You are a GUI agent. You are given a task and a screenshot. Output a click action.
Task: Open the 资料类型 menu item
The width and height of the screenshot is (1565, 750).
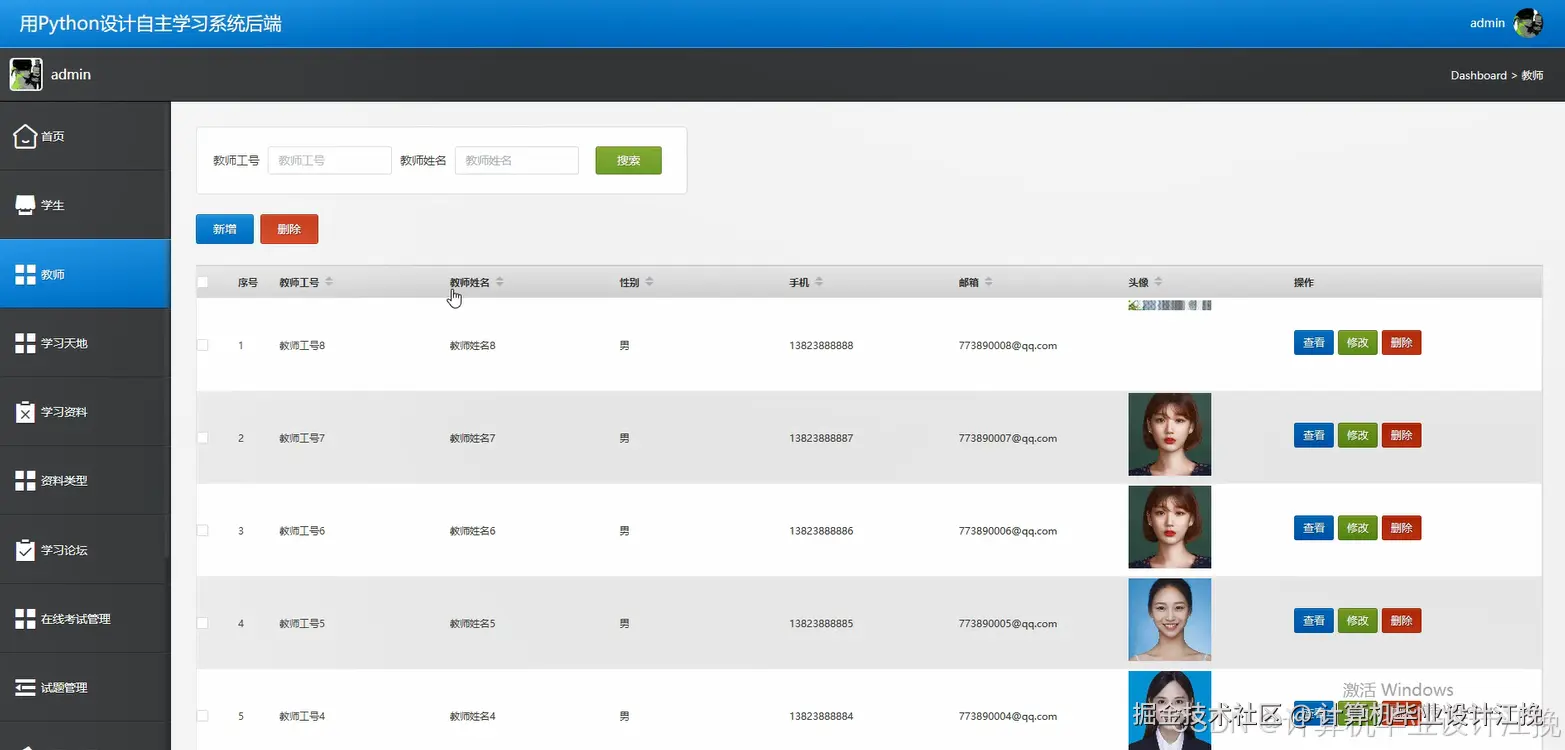[x=85, y=481]
